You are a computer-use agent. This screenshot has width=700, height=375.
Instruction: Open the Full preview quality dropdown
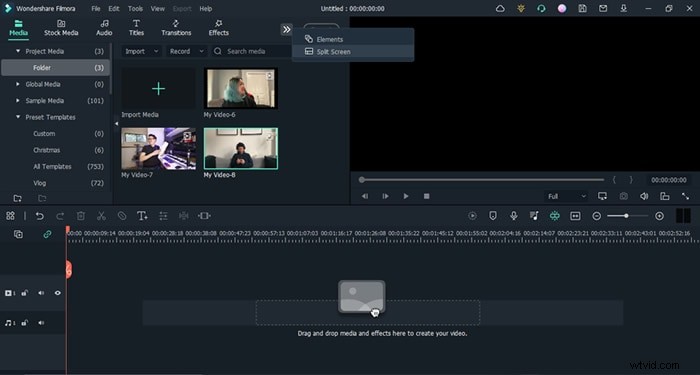tap(566, 196)
